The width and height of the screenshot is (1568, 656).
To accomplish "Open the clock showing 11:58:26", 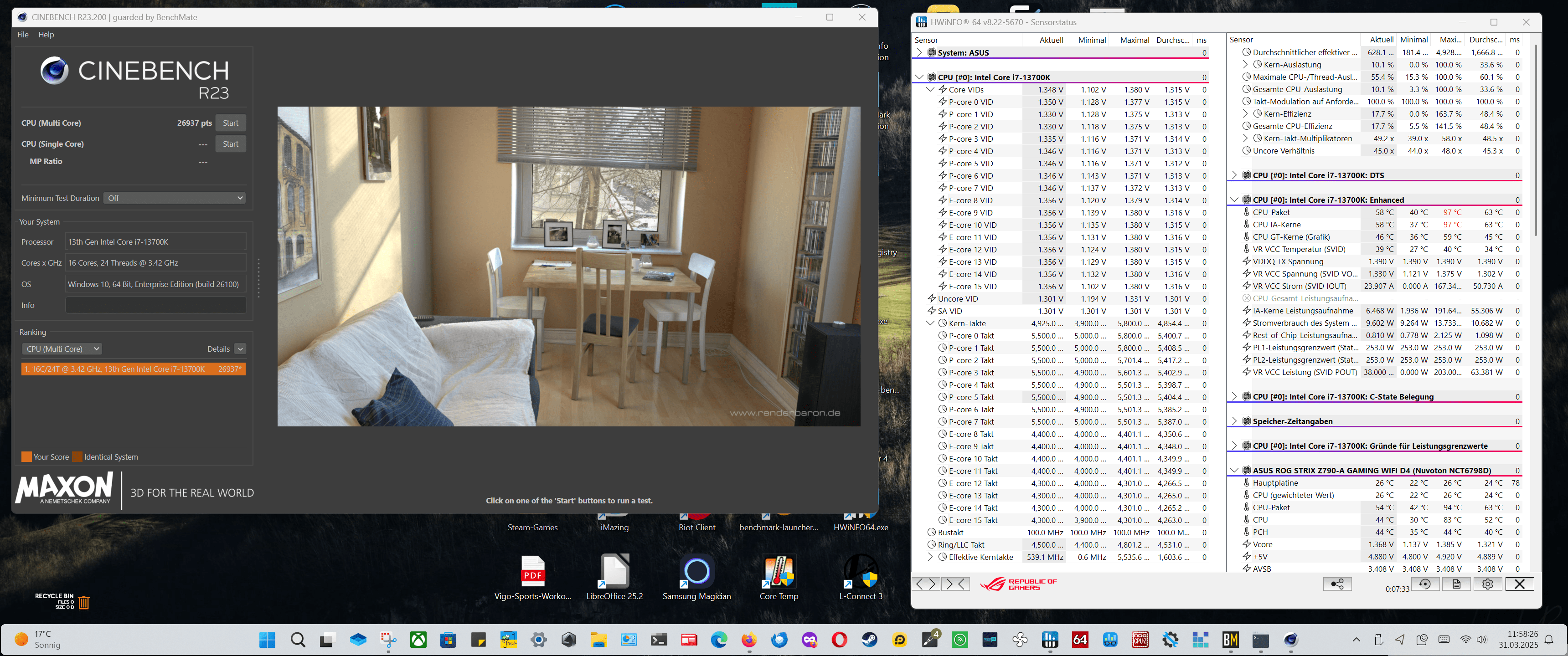I will coord(1518,640).
